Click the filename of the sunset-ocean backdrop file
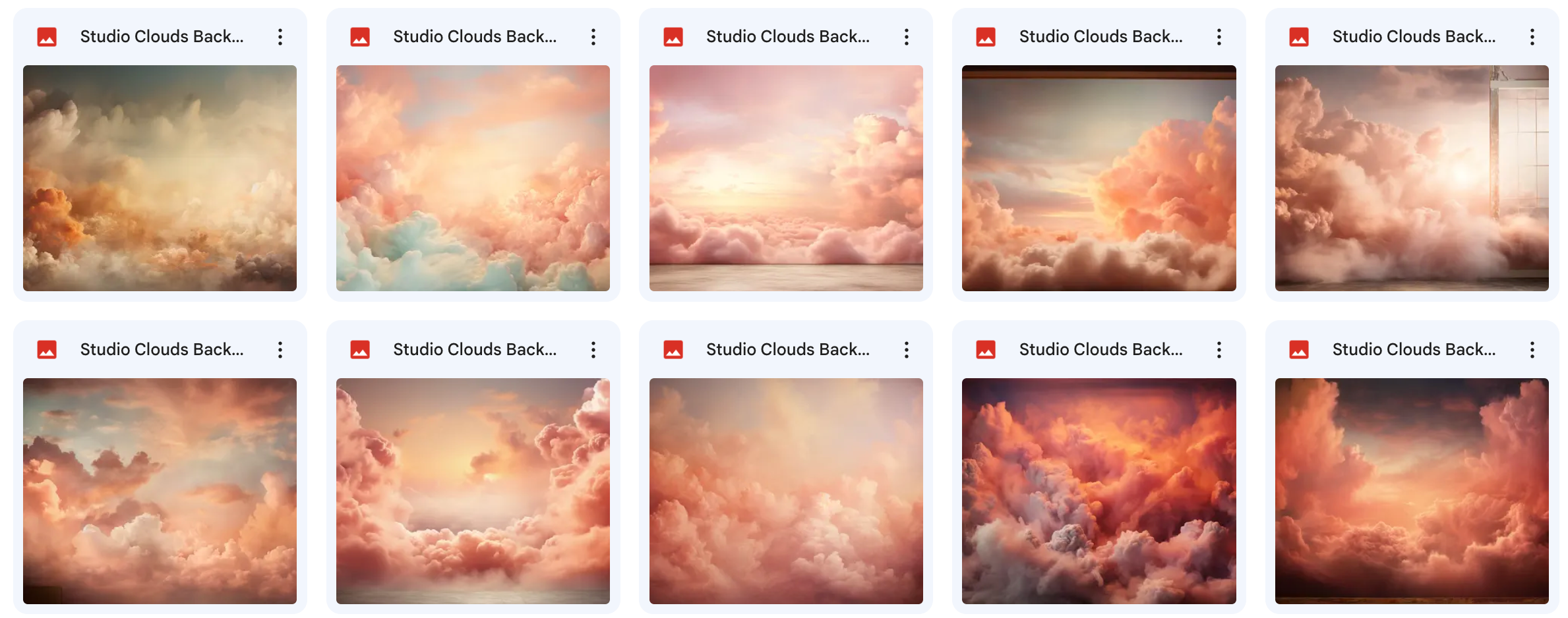 coord(788,36)
